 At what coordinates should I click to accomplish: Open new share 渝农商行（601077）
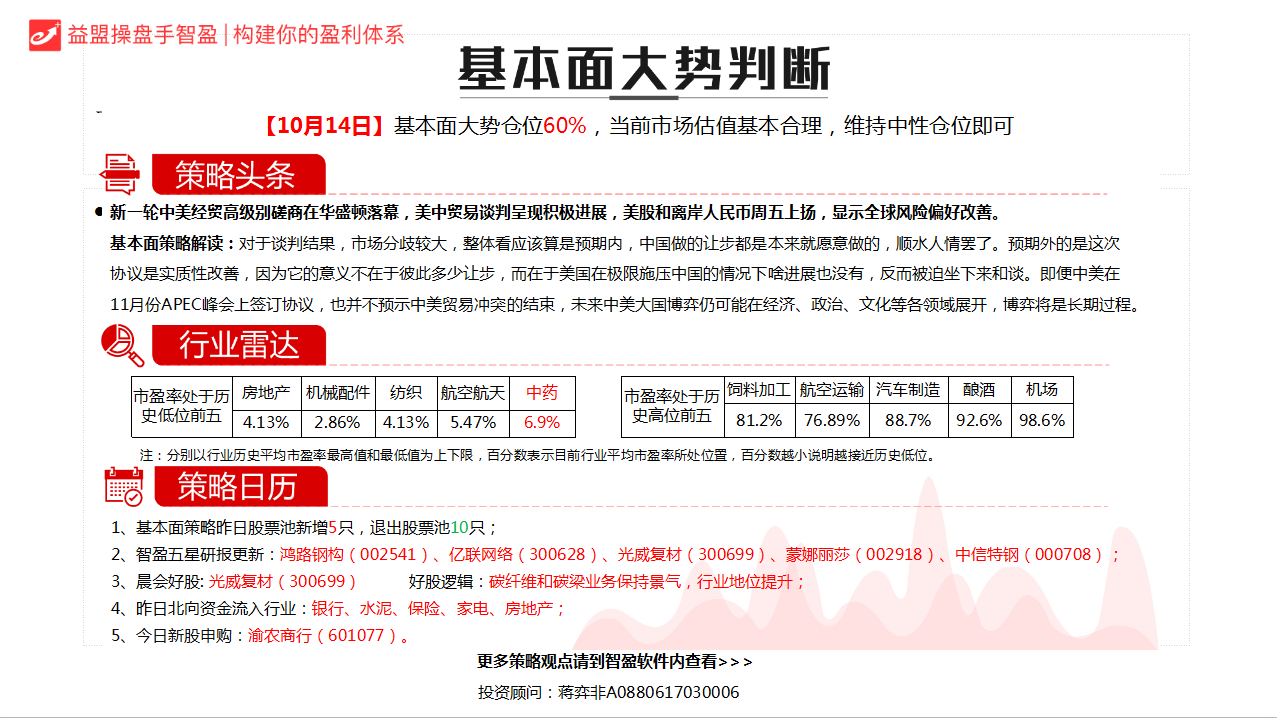pos(323,635)
